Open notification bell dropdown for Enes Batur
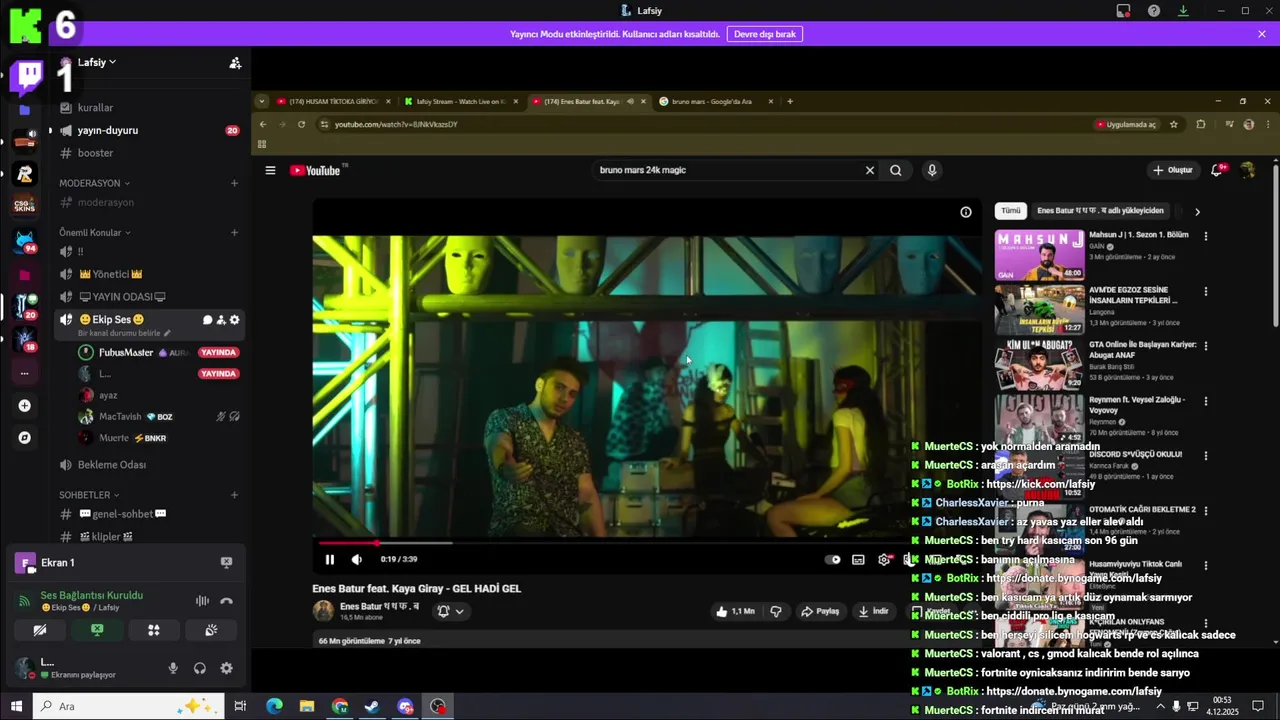The image size is (1280, 720). tap(450, 611)
